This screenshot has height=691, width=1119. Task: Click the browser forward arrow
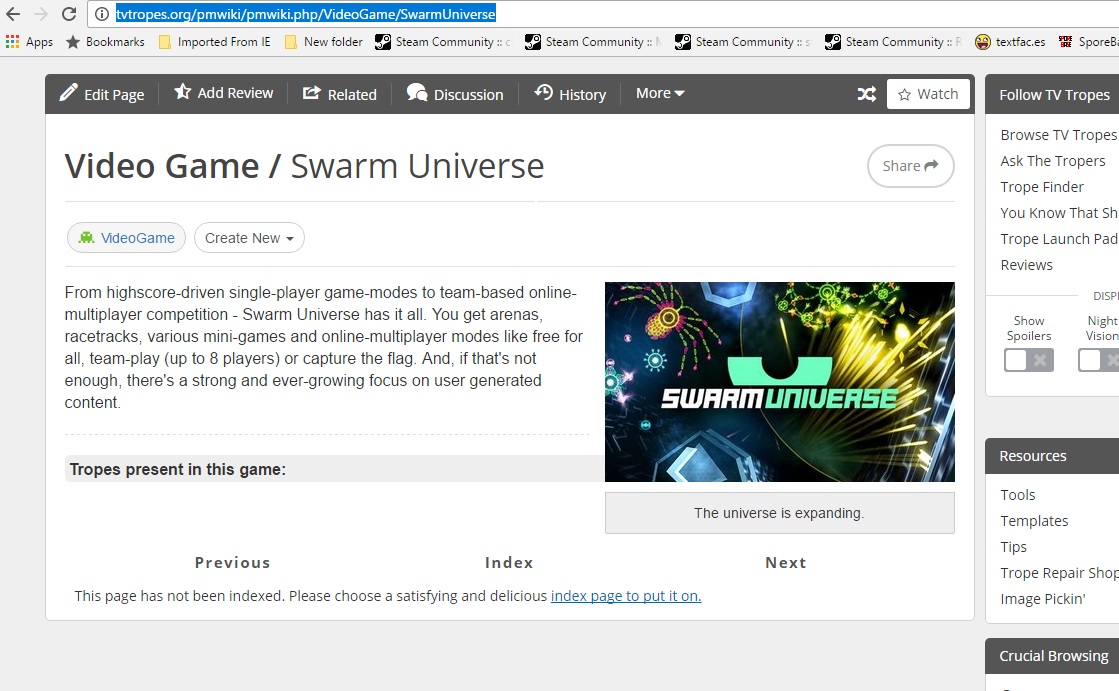[x=41, y=14]
